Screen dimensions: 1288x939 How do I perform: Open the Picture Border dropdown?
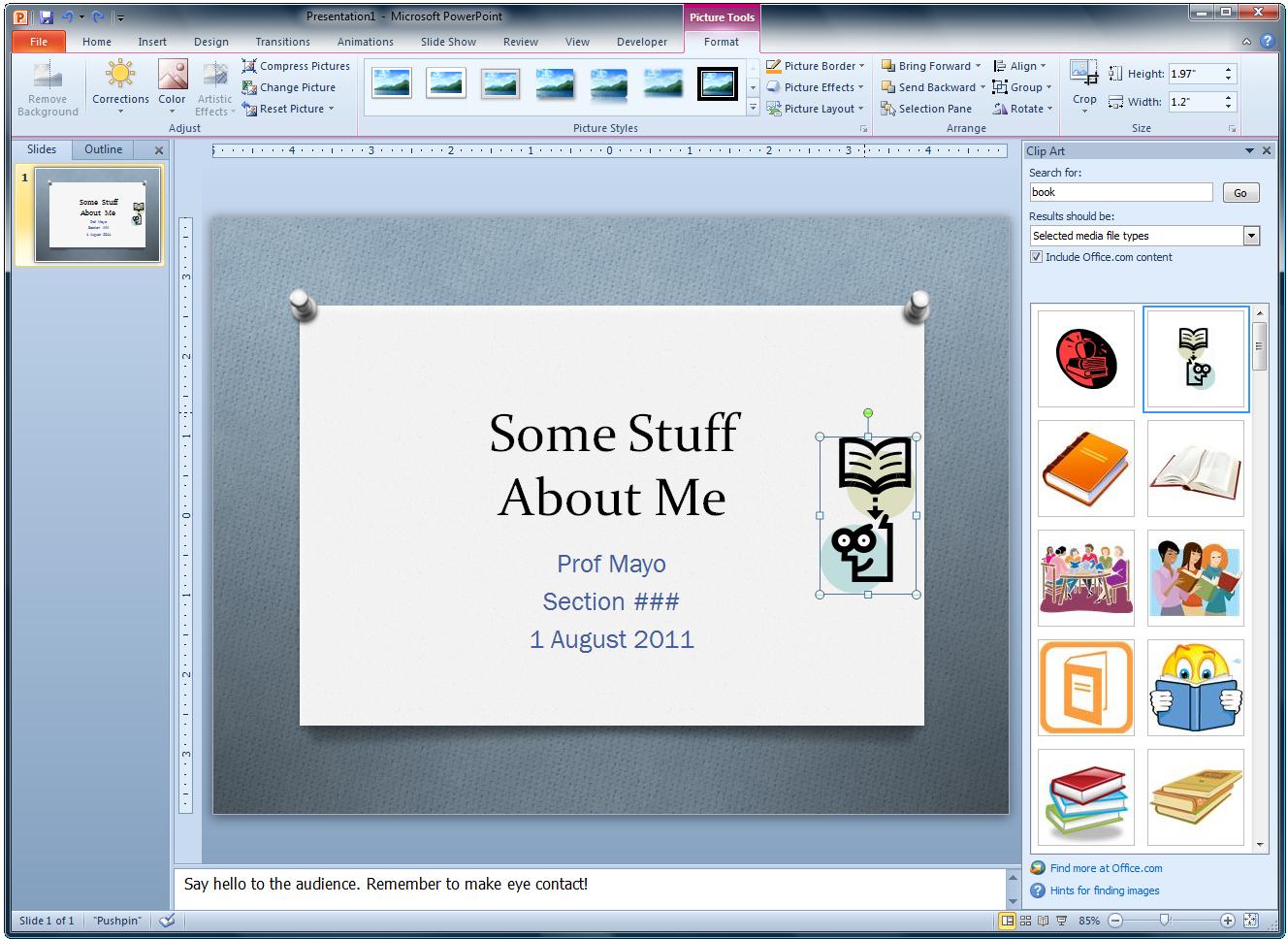coord(815,65)
